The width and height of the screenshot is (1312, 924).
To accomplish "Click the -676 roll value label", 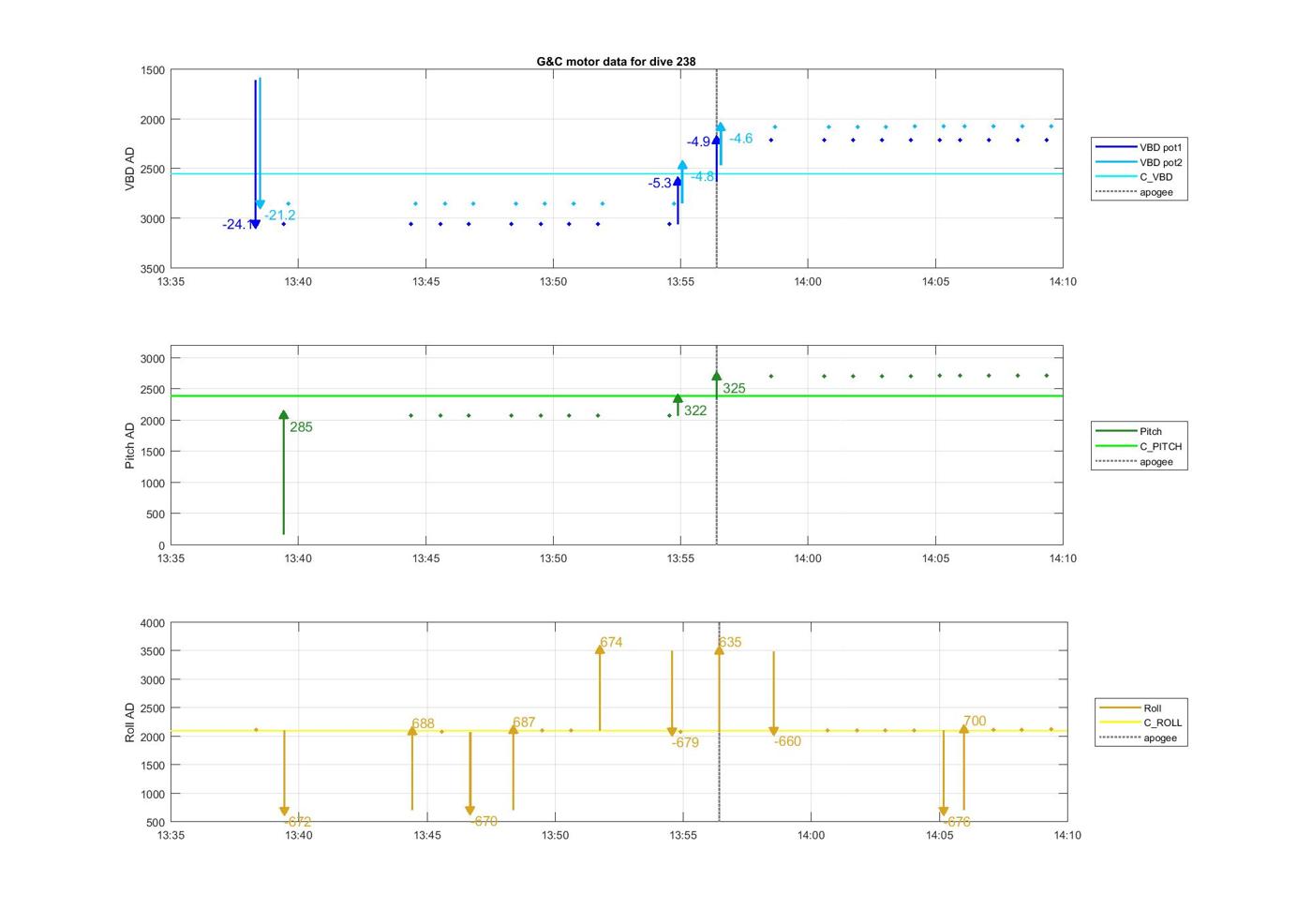I will coord(957,823).
